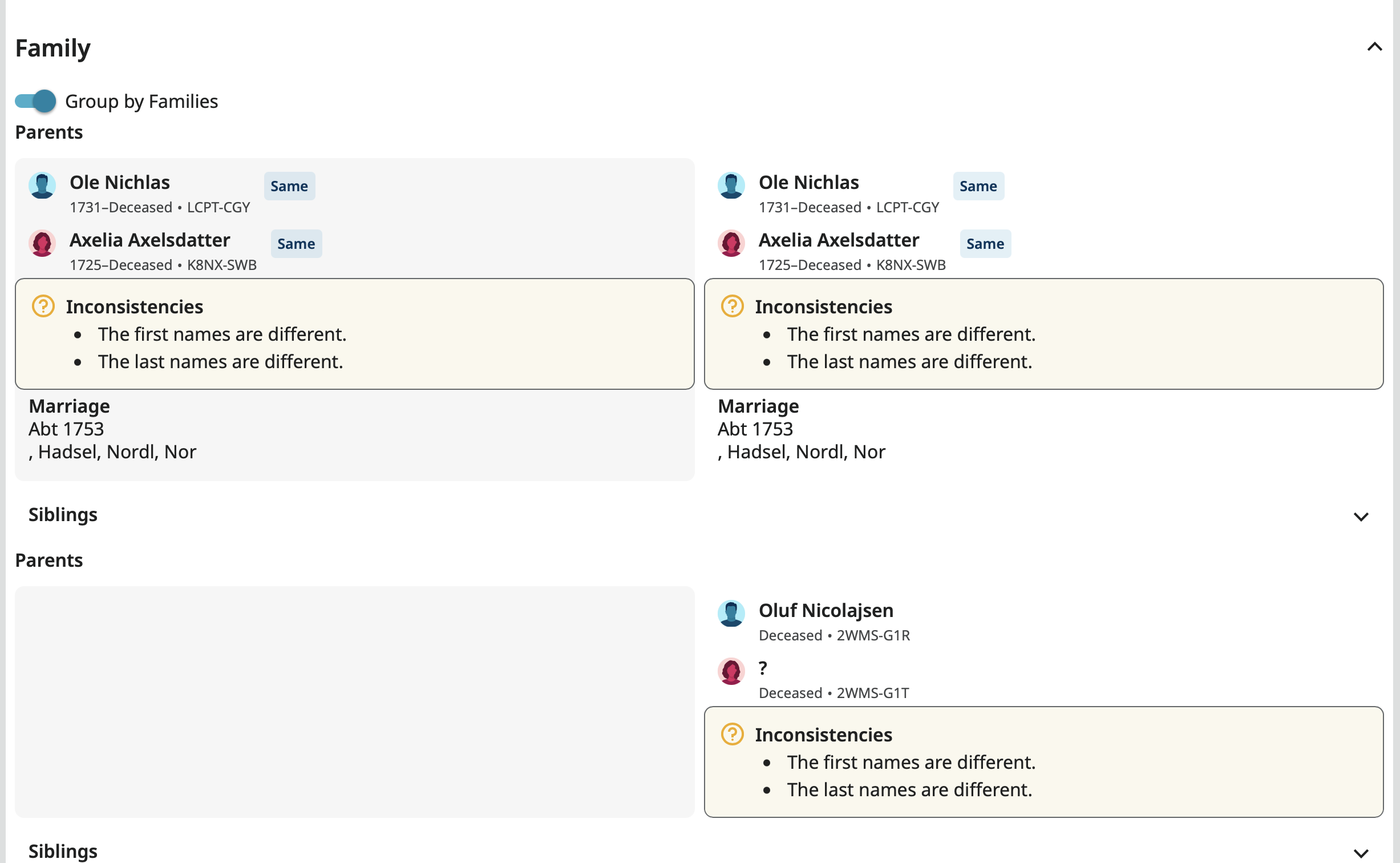The height and width of the screenshot is (863, 1400).
Task: Click question icon in bottom Inconsistencies box
Action: pos(732,735)
